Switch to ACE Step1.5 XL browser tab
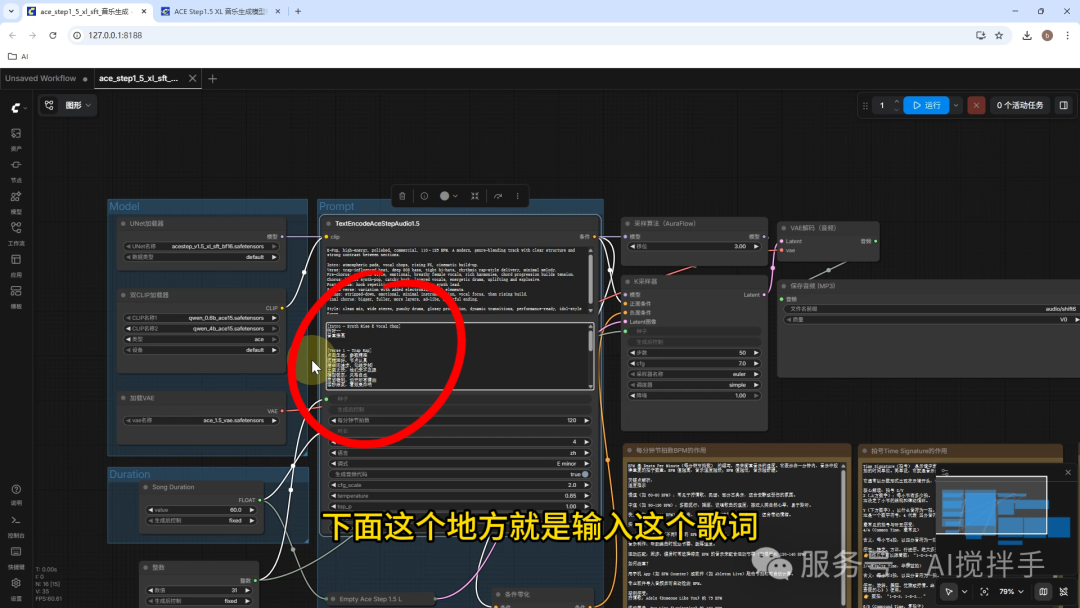The width and height of the screenshot is (1080, 608). (219, 12)
